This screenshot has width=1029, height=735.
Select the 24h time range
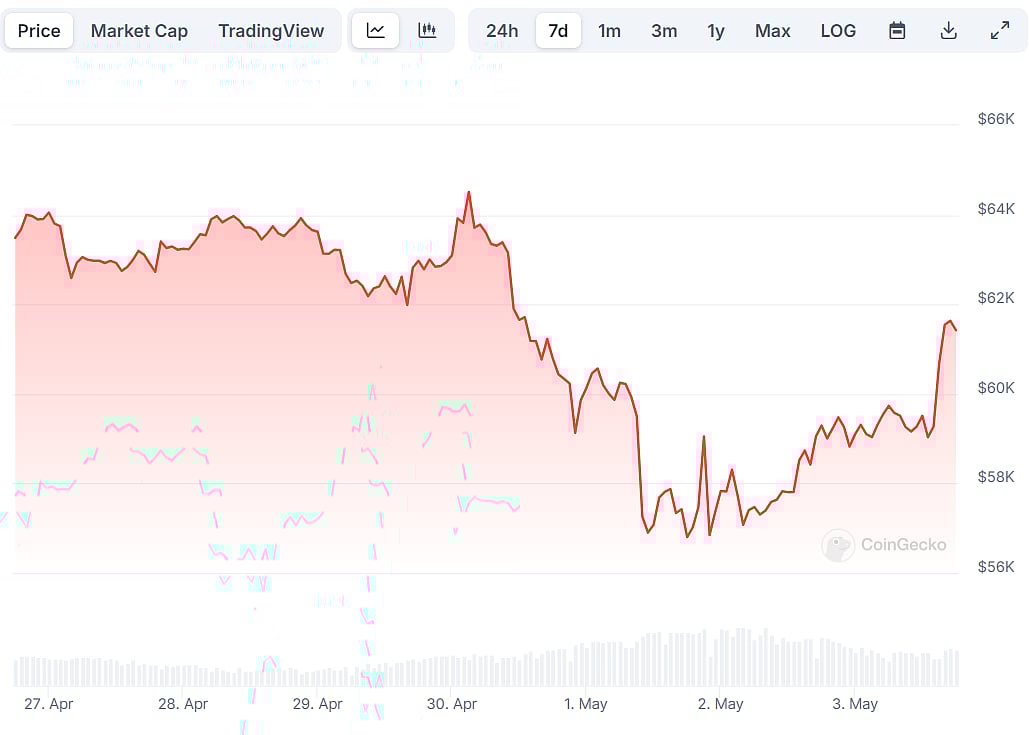[502, 31]
